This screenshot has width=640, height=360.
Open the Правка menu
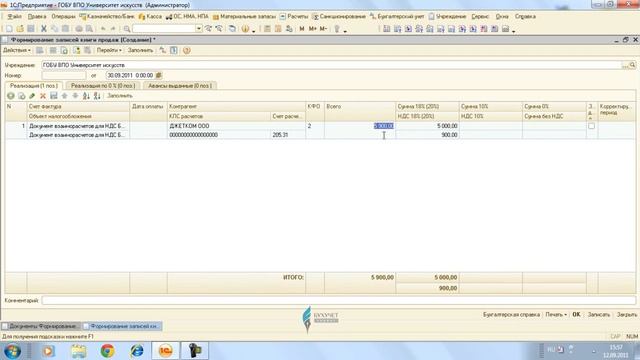coord(37,17)
